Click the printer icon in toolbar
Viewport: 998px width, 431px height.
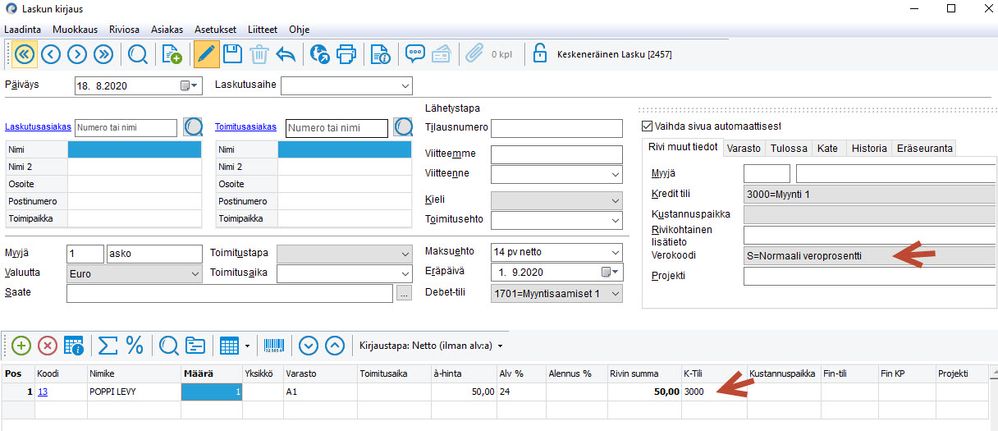click(x=346, y=55)
